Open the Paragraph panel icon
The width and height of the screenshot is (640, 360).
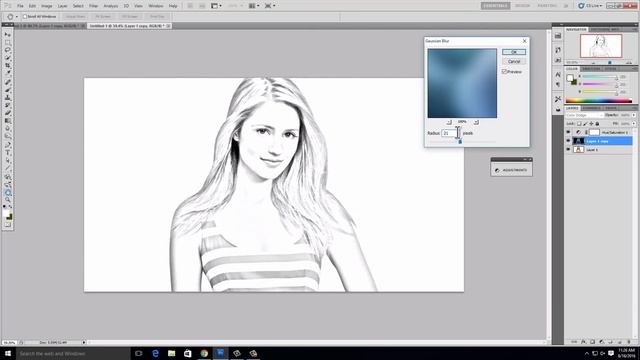click(x=558, y=84)
